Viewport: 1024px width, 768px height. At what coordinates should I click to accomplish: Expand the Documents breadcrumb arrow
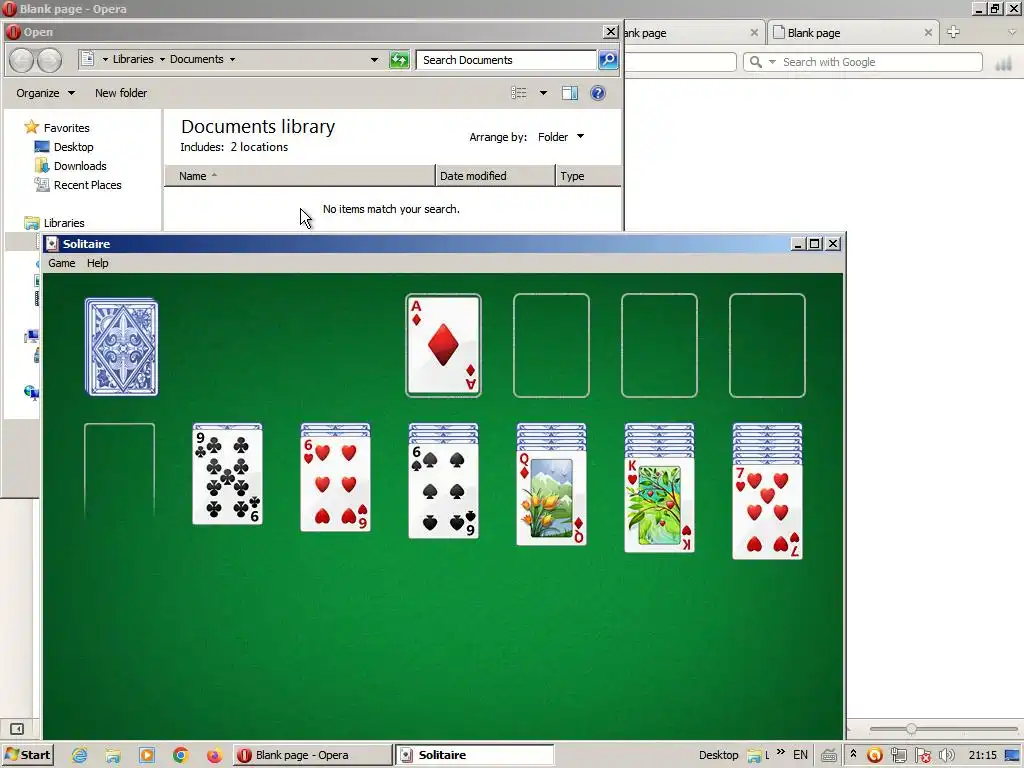(232, 59)
